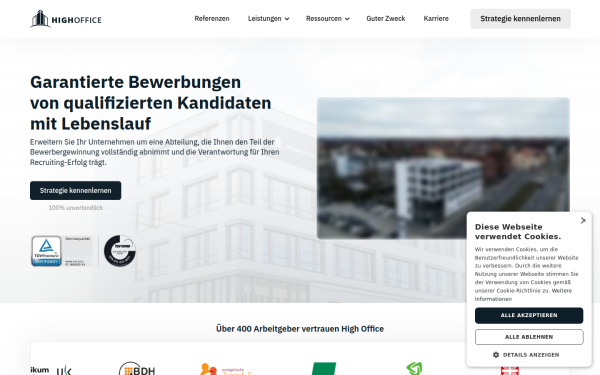Click the green parallelogram client logo
Screen dimensions: 600x375
324,369
